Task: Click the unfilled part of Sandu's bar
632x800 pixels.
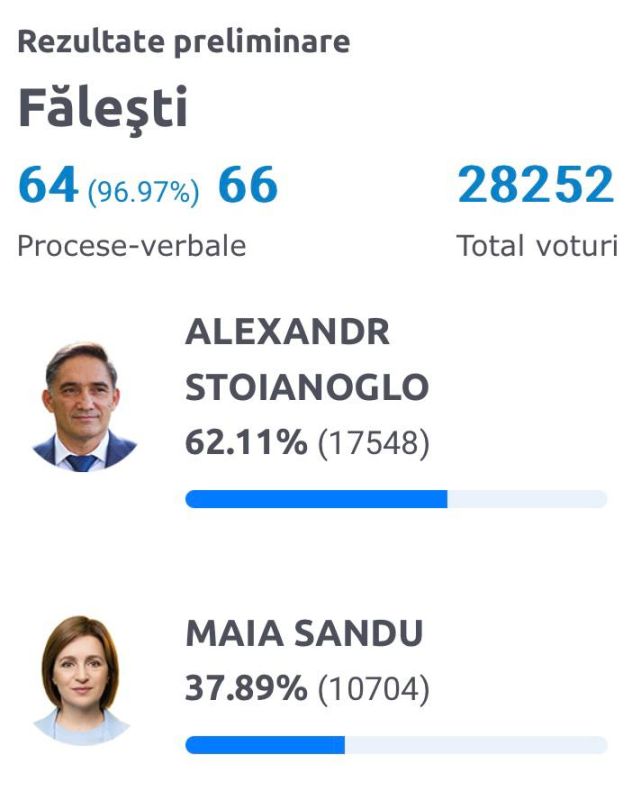Action: [x=476, y=745]
